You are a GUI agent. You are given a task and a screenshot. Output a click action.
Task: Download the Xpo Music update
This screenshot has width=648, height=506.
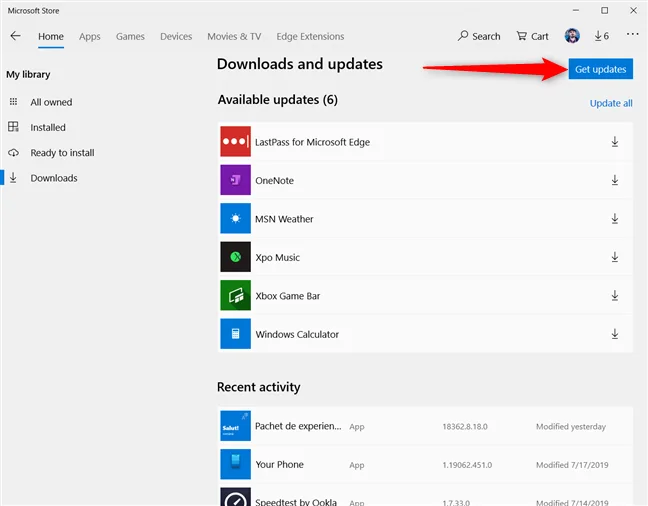(x=615, y=257)
